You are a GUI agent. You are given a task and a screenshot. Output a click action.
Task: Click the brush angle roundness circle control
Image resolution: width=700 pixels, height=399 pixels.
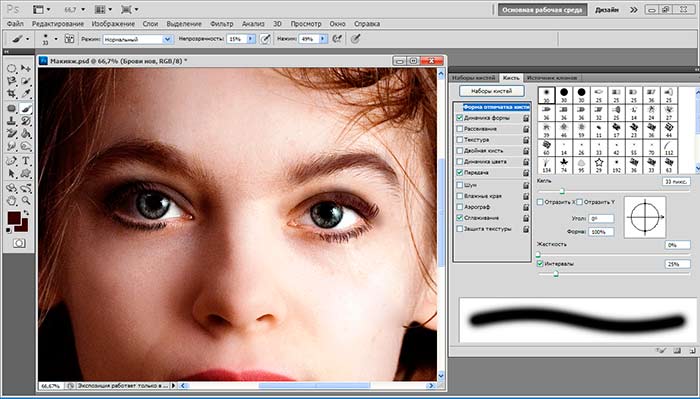[x=645, y=217]
